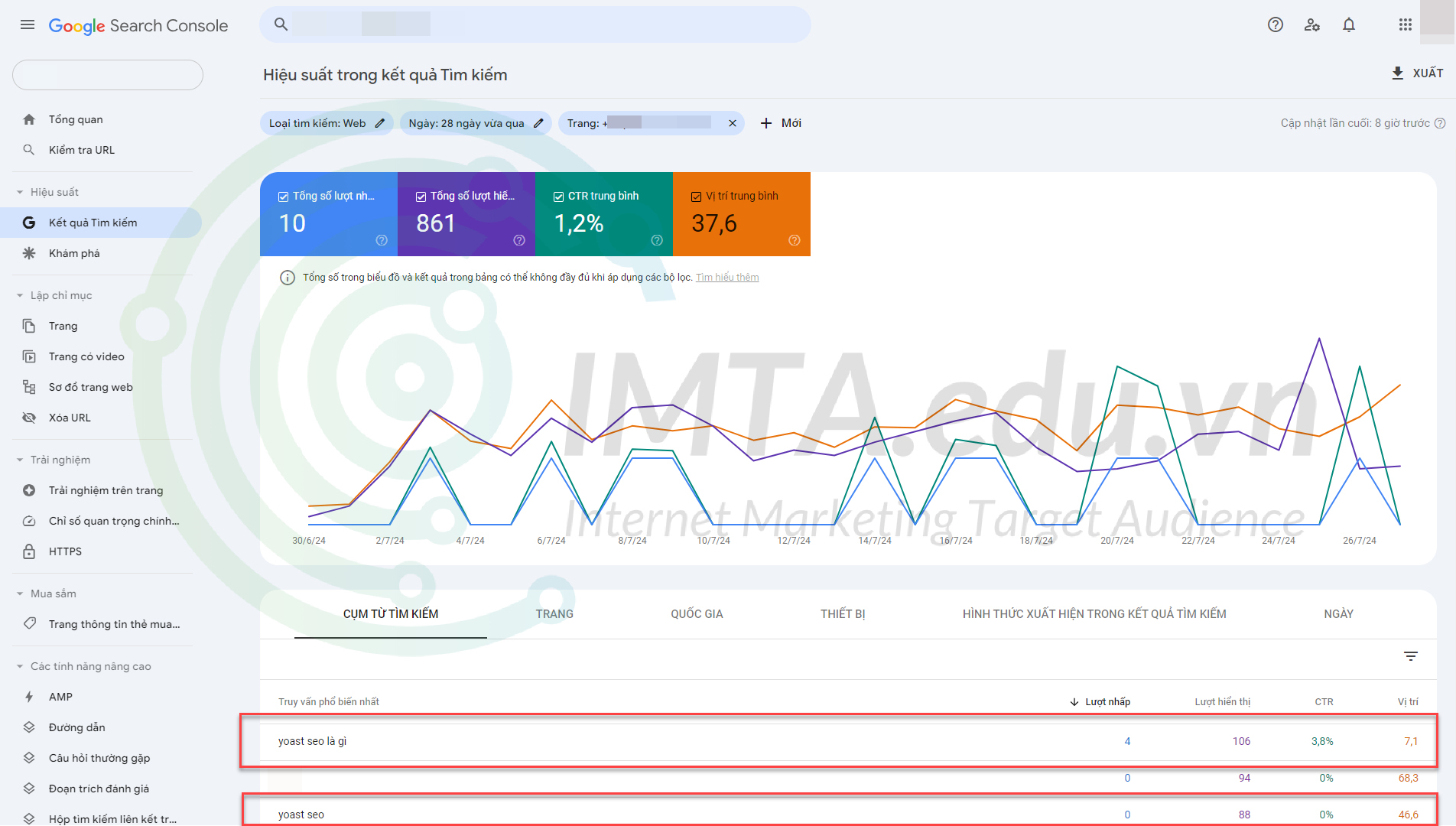Open Kiểm tra URL inspection
This screenshot has height=826, width=1456.
coord(82,150)
